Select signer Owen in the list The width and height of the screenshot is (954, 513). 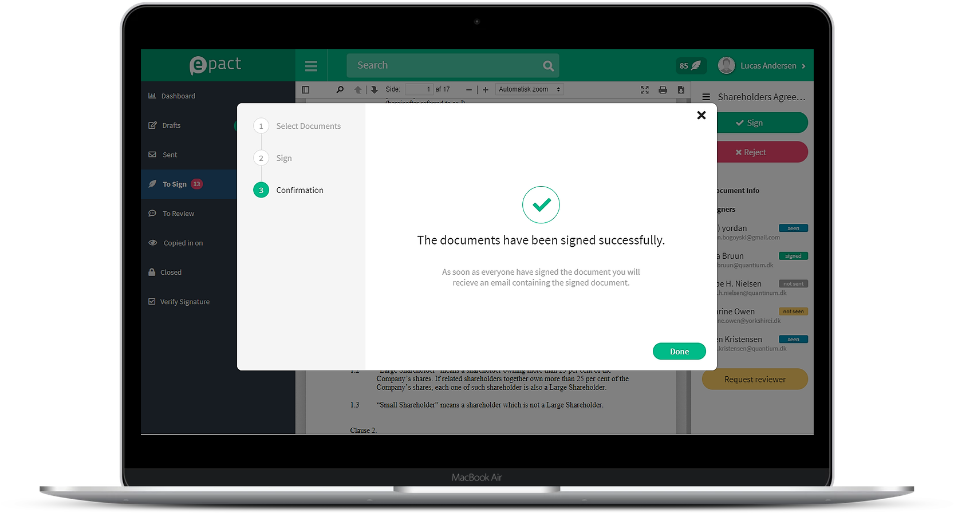click(x=762, y=315)
